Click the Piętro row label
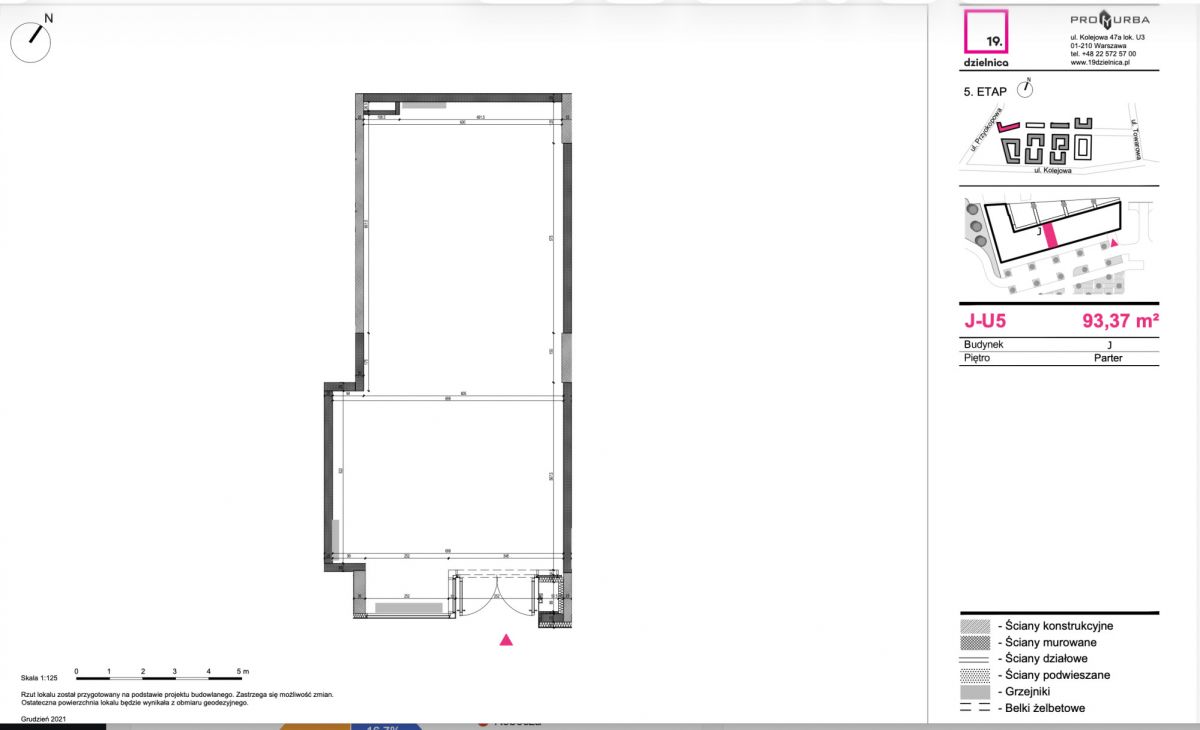1200x730 pixels. [x=977, y=358]
